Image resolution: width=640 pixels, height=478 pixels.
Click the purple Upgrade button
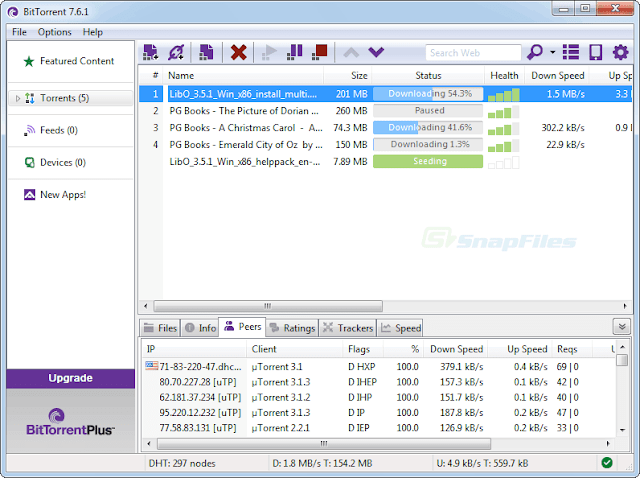click(70, 378)
